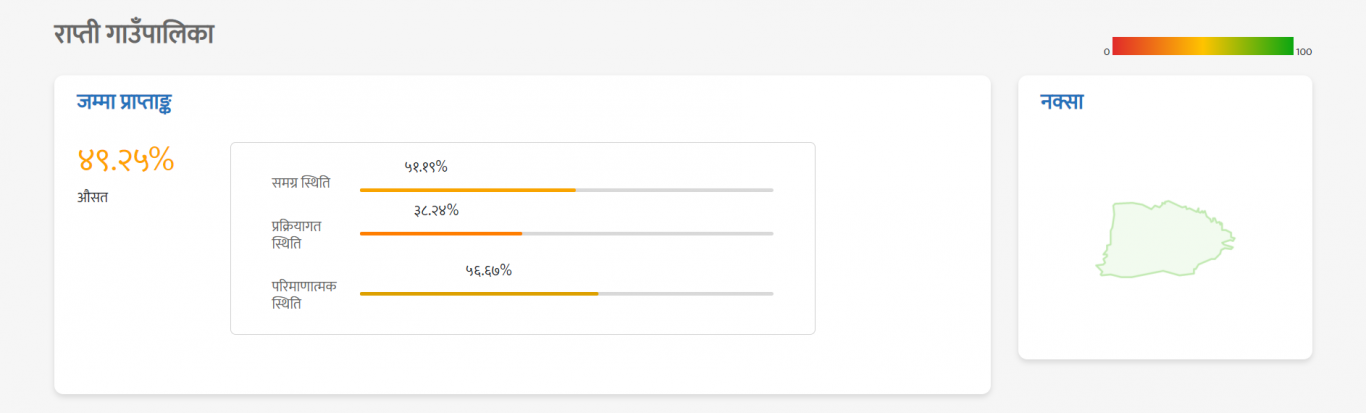Image resolution: width=1366 pixels, height=413 pixels.
Task: Click the ५६.६७% percentage value
Action: [488, 270]
